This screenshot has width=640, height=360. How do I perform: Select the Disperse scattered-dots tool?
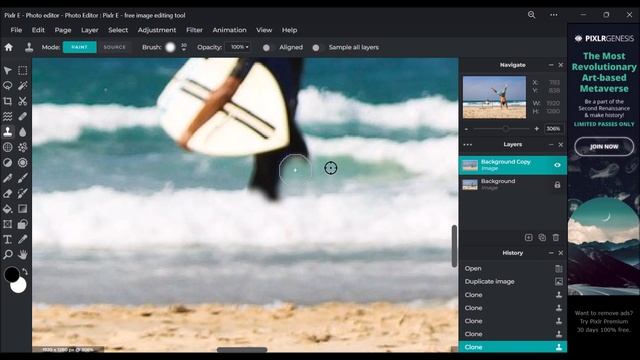(22, 147)
